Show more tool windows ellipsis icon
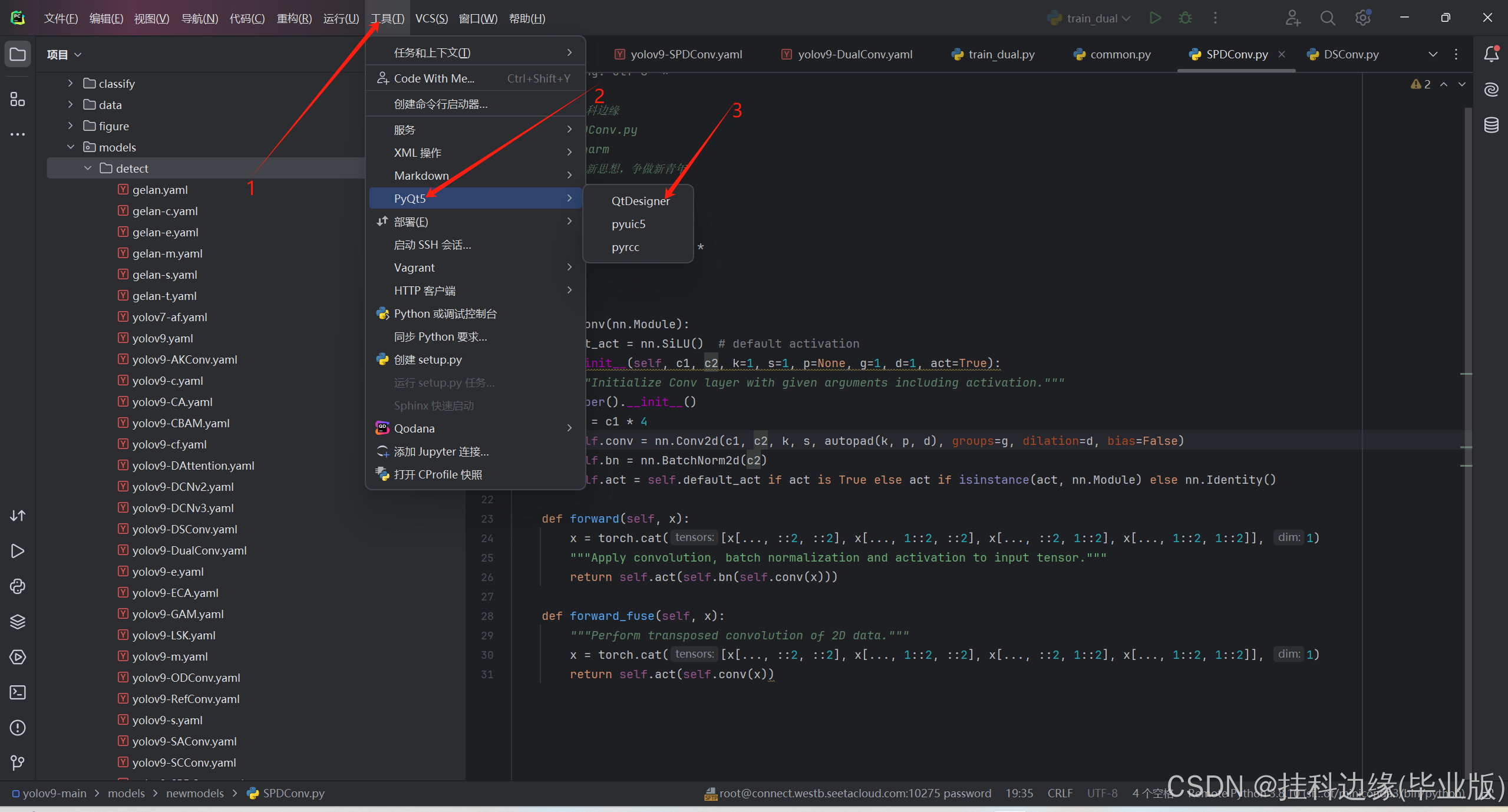 pos(18,134)
